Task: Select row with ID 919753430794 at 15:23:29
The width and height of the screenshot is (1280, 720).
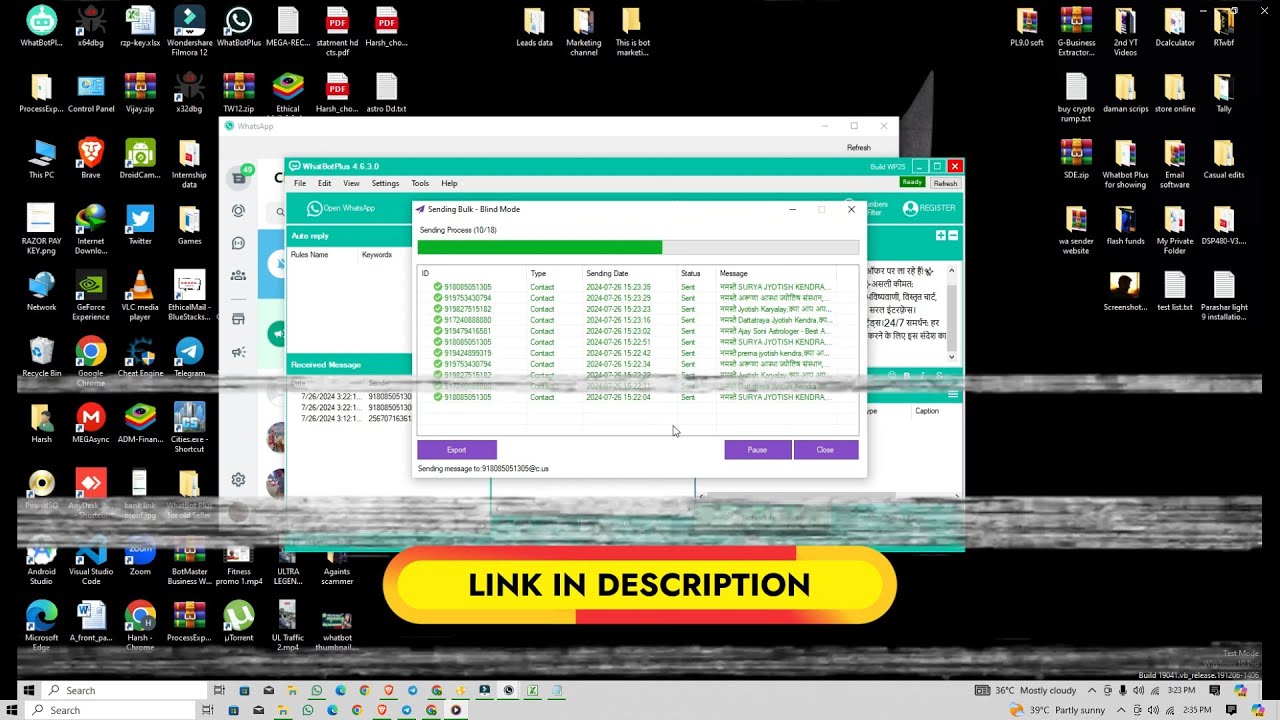Action: point(638,298)
